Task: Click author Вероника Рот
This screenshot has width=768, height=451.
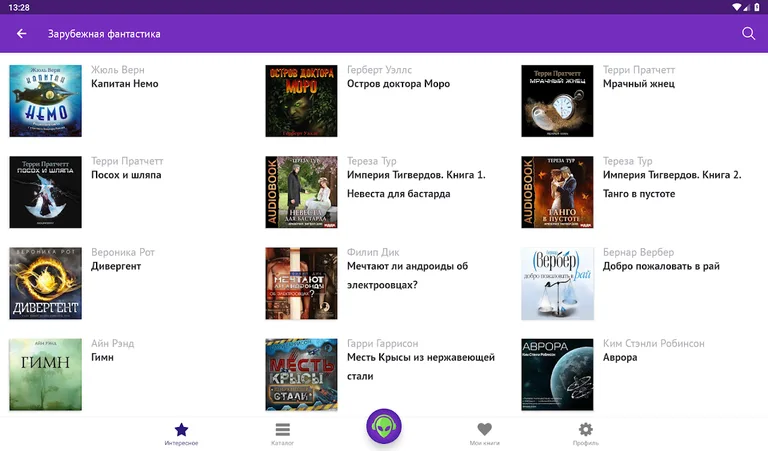Action: click(x=123, y=252)
